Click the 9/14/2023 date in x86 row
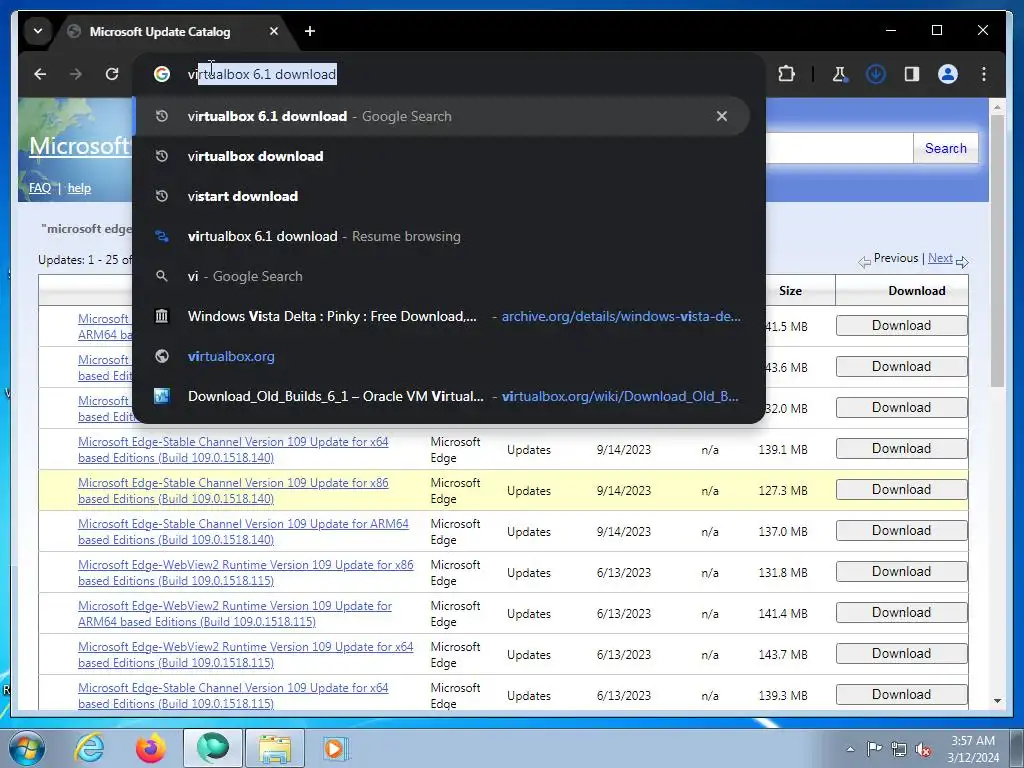 624,490
